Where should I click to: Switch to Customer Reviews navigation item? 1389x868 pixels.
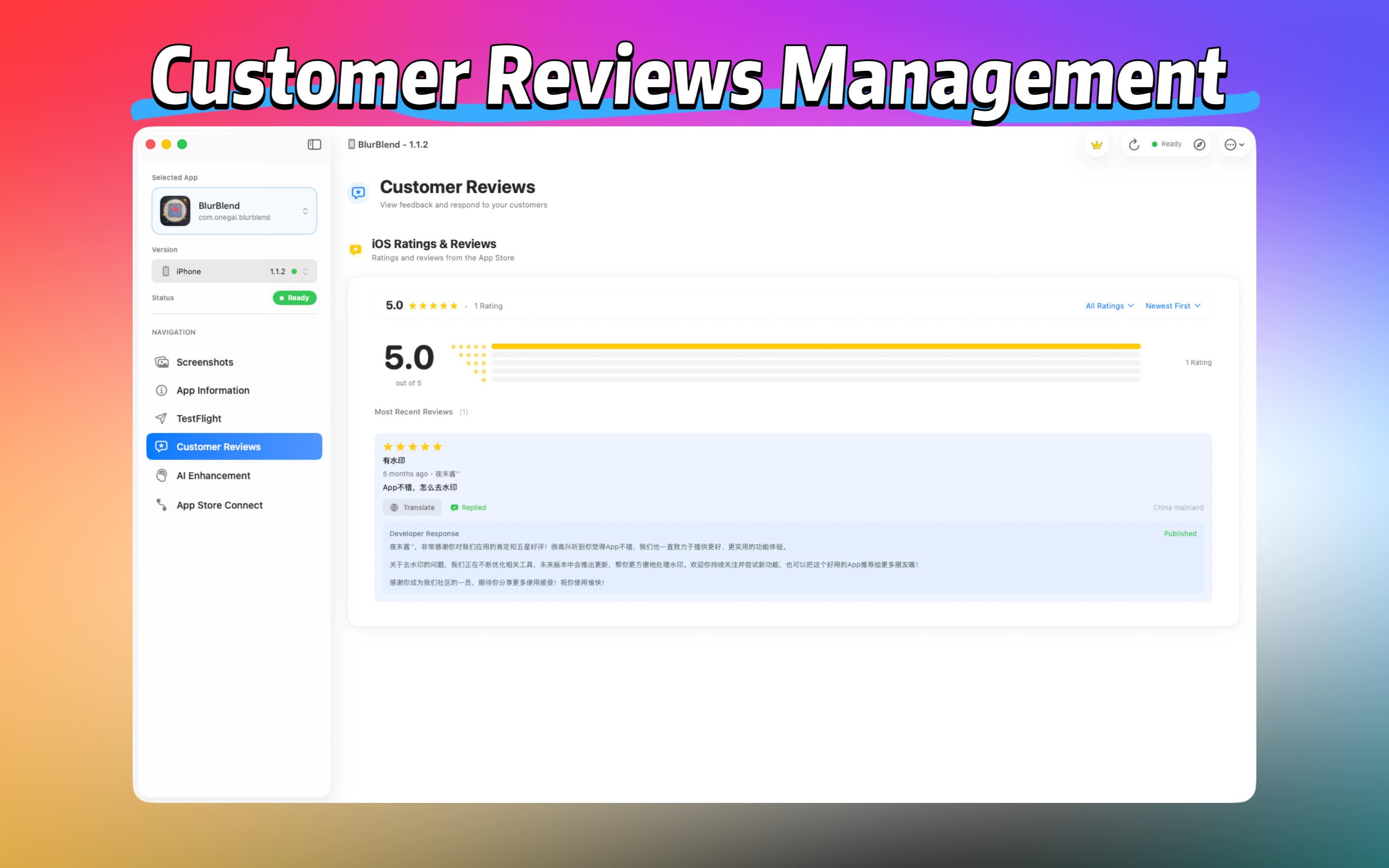coord(218,446)
